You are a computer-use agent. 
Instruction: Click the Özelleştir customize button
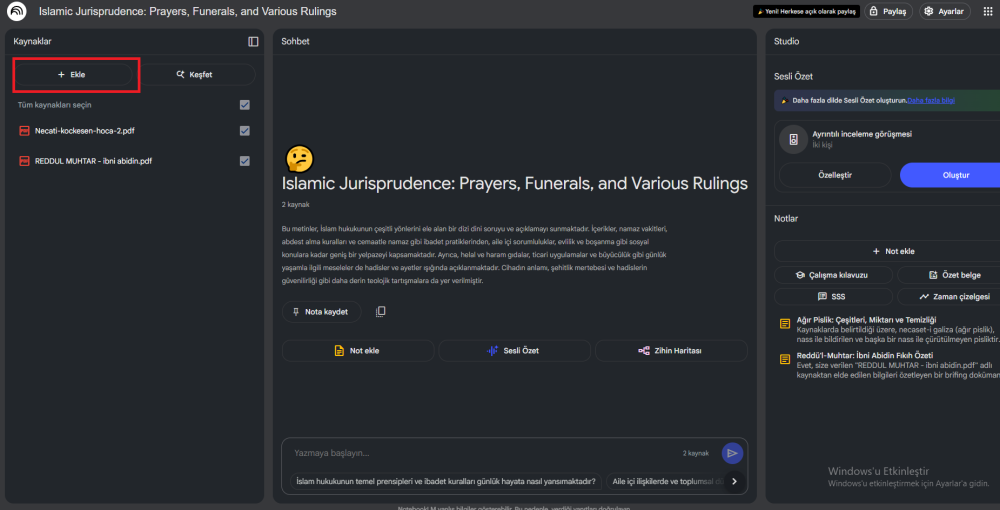pyautogui.click(x=835, y=175)
